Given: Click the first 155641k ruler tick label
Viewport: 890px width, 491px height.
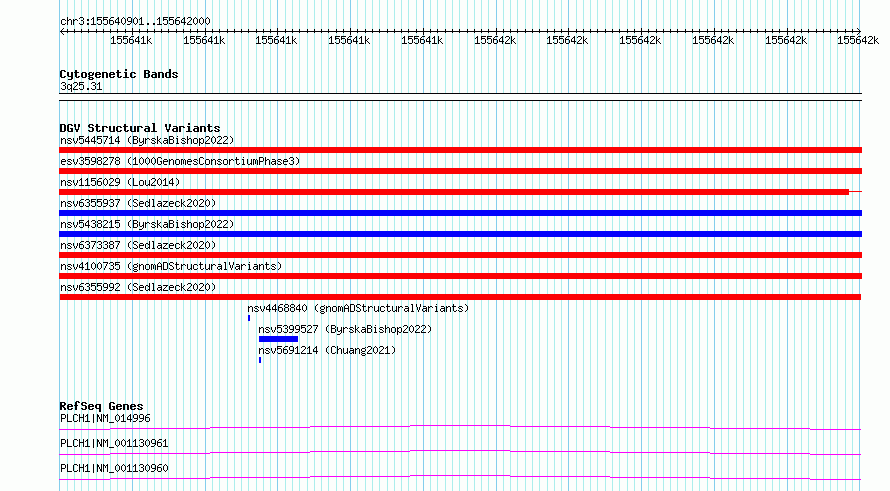Looking at the screenshot, I should pos(131,40).
